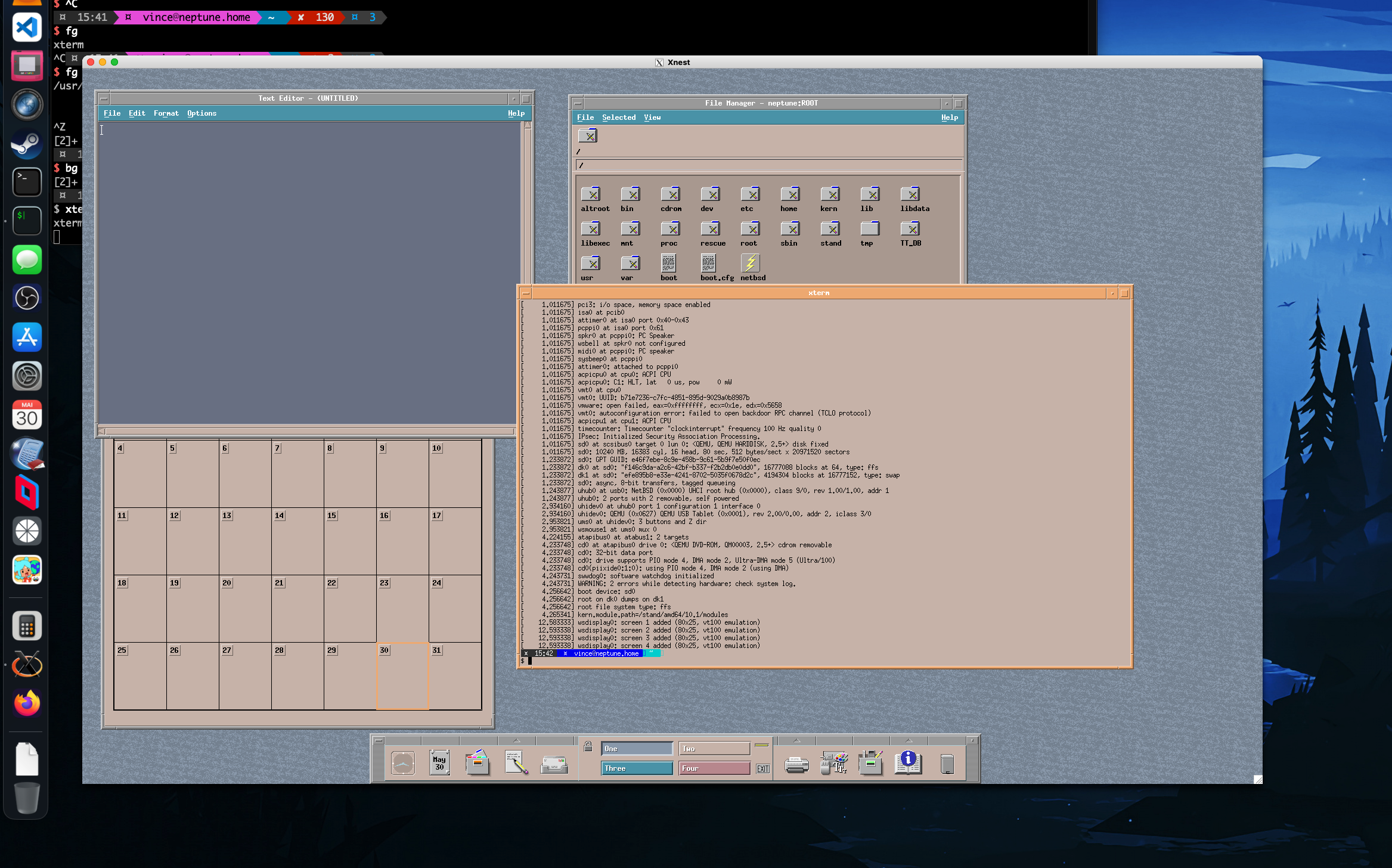
Task: Open the netbsd file in File Manager
Action: click(751, 263)
